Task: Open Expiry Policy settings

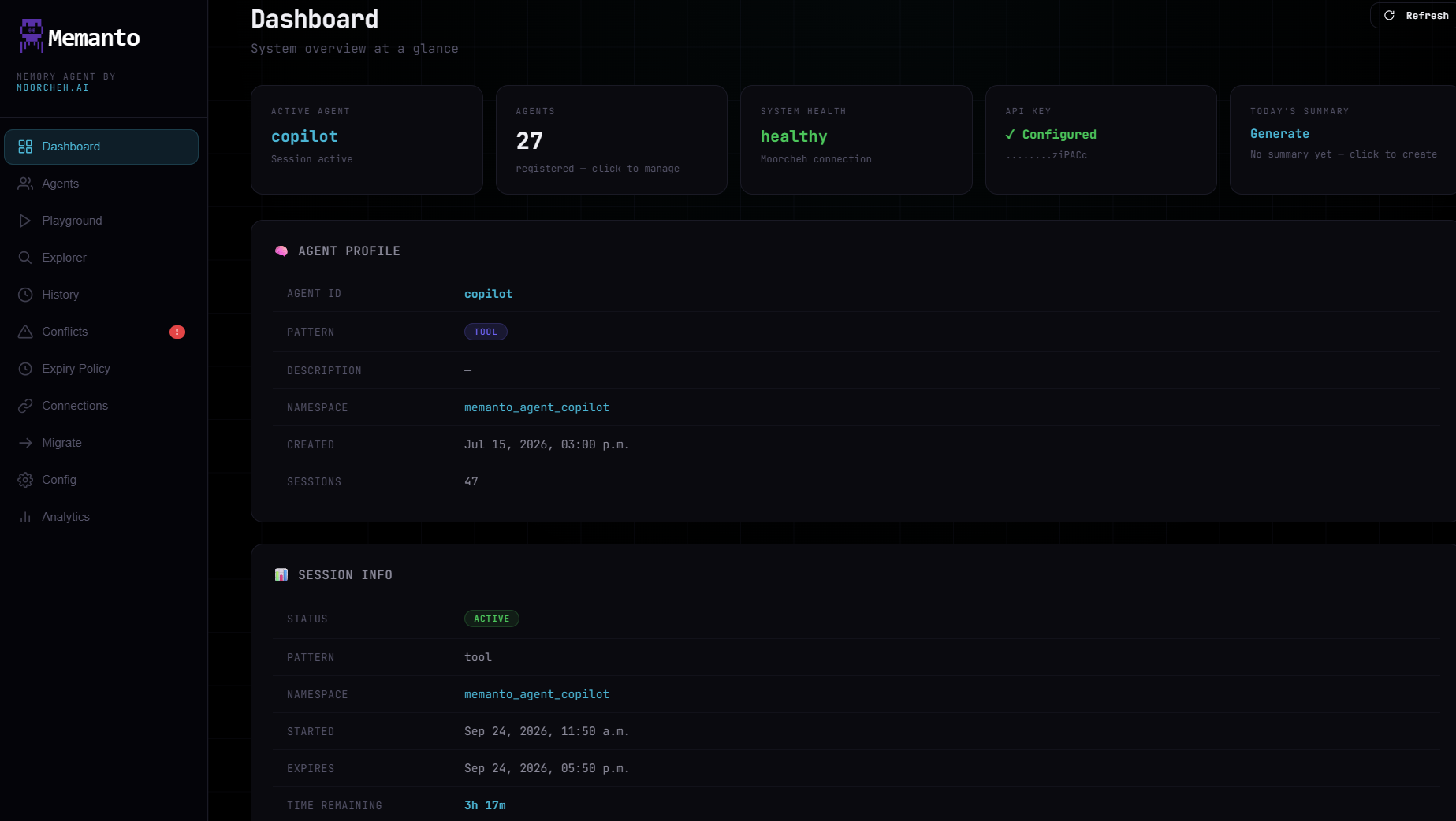Action: point(101,369)
